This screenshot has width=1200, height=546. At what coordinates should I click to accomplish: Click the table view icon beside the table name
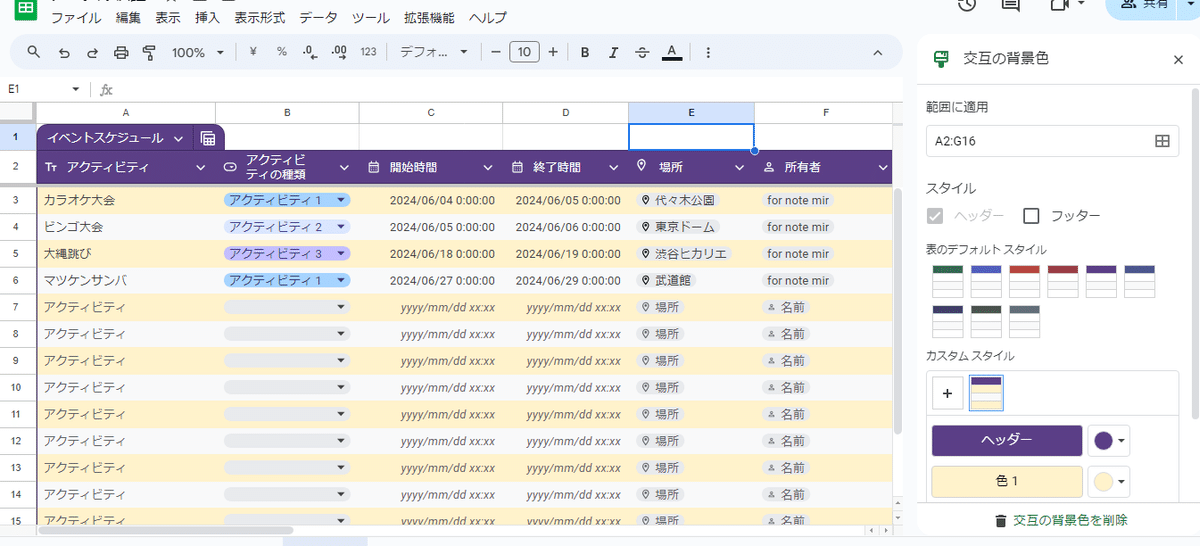tap(208, 138)
